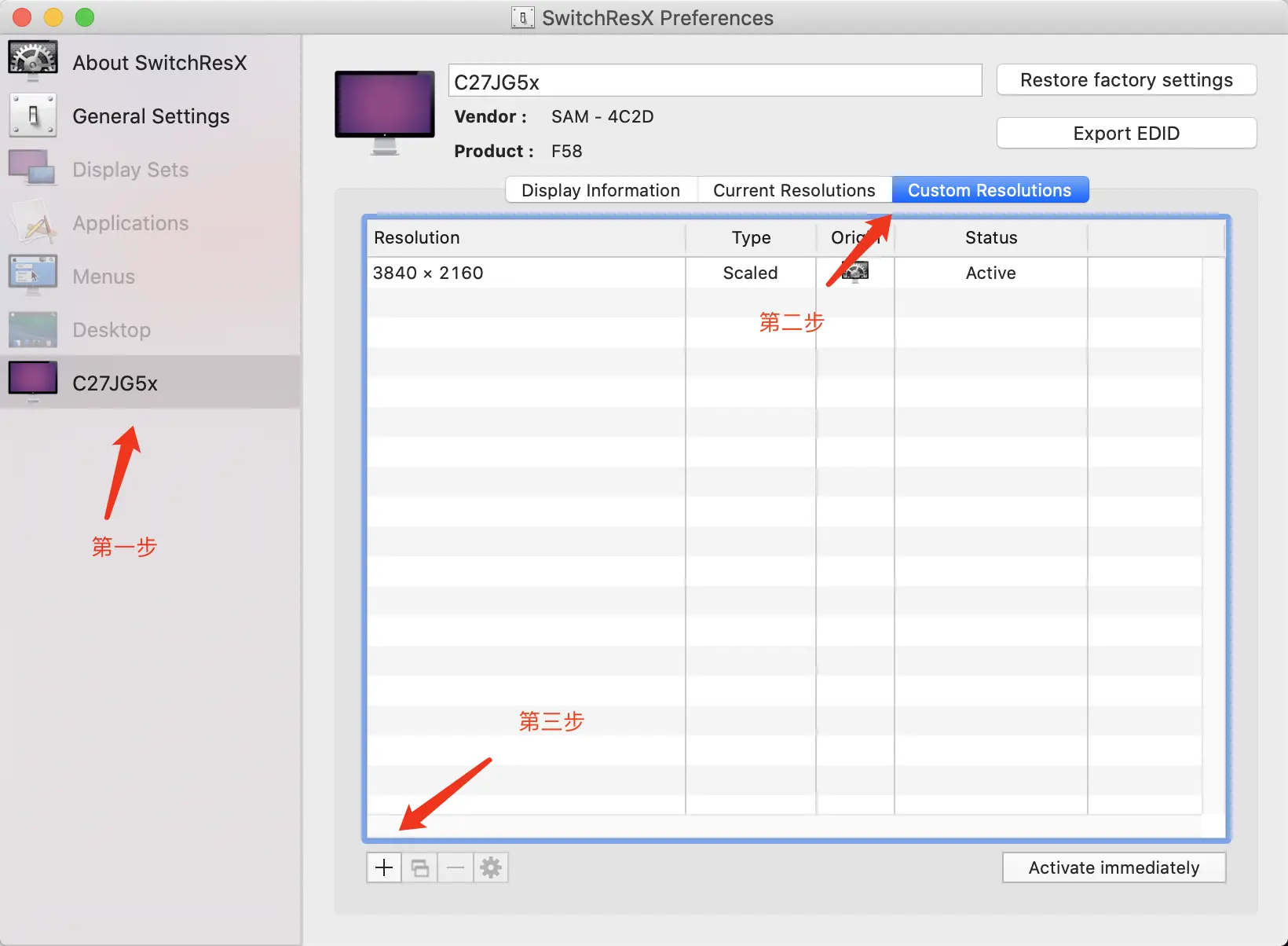Open the gear actions menu below table
Image resolution: width=1288 pixels, height=946 pixels.
click(491, 867)
